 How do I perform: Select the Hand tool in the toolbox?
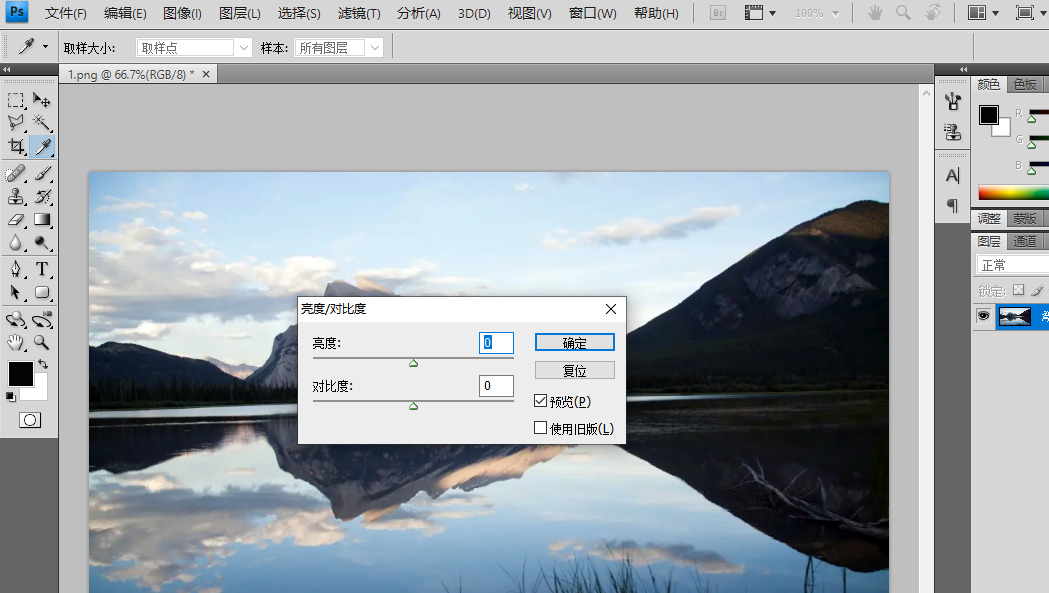point(16,342)
